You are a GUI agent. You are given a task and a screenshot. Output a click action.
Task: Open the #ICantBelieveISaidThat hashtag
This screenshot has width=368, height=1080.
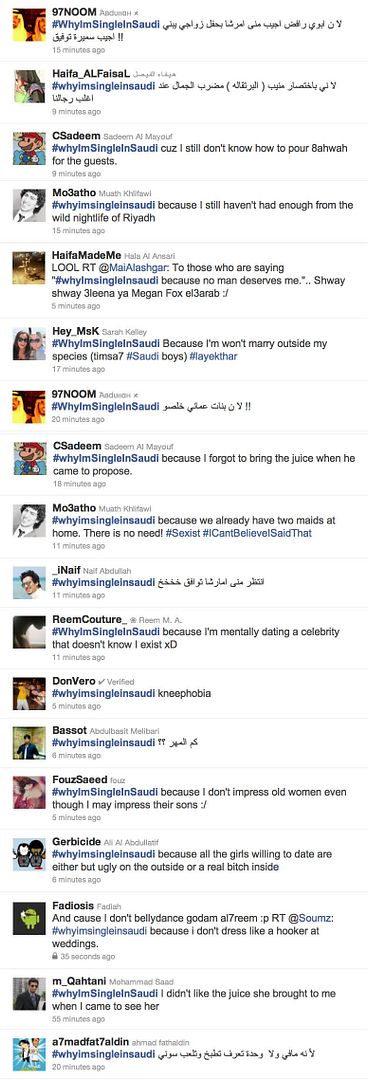pos(254,534)
